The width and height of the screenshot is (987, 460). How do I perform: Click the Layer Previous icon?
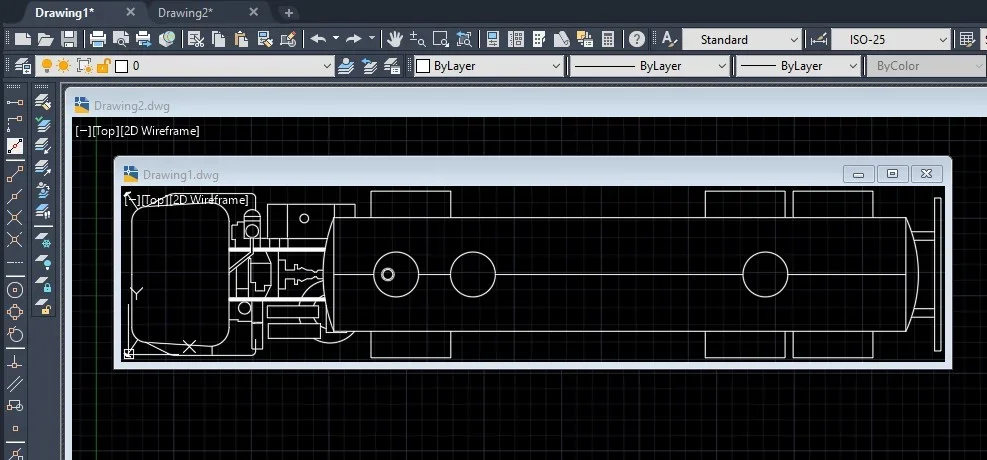coord(369,65)
